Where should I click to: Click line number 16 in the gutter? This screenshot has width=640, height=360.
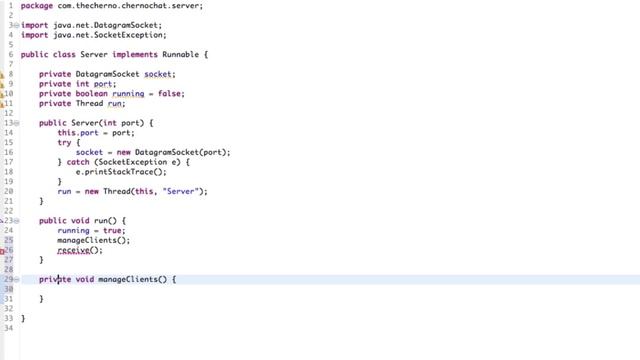[9, 153]
